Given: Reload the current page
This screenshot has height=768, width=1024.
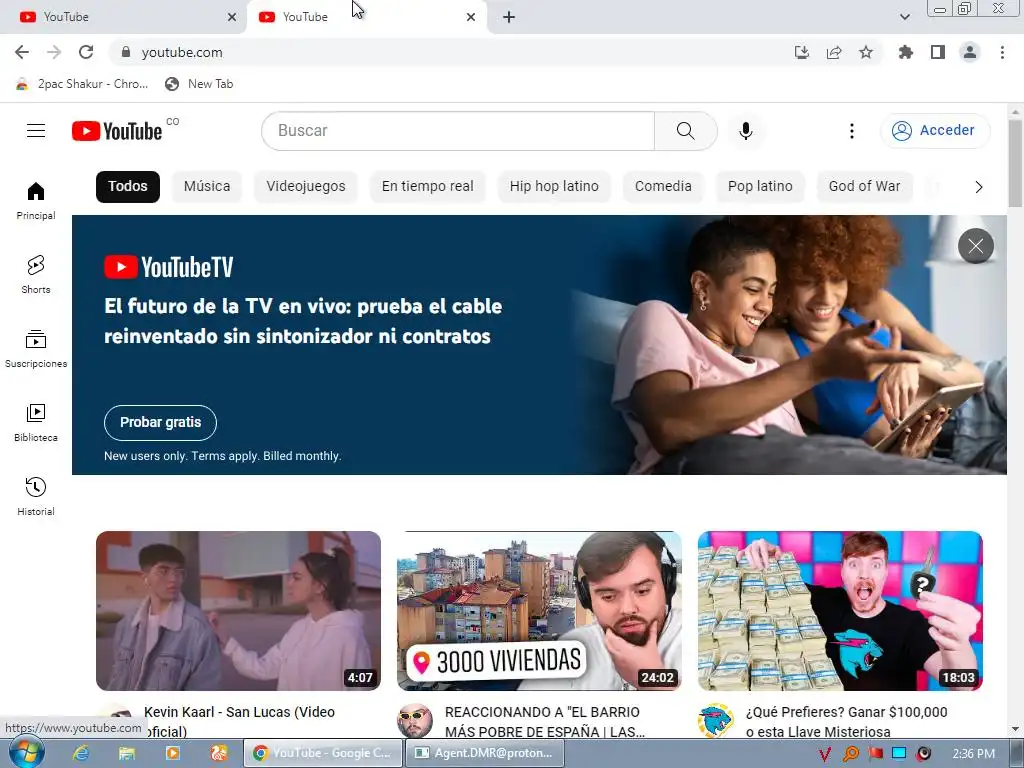Looking at the screenshot, I should [86, 52].
